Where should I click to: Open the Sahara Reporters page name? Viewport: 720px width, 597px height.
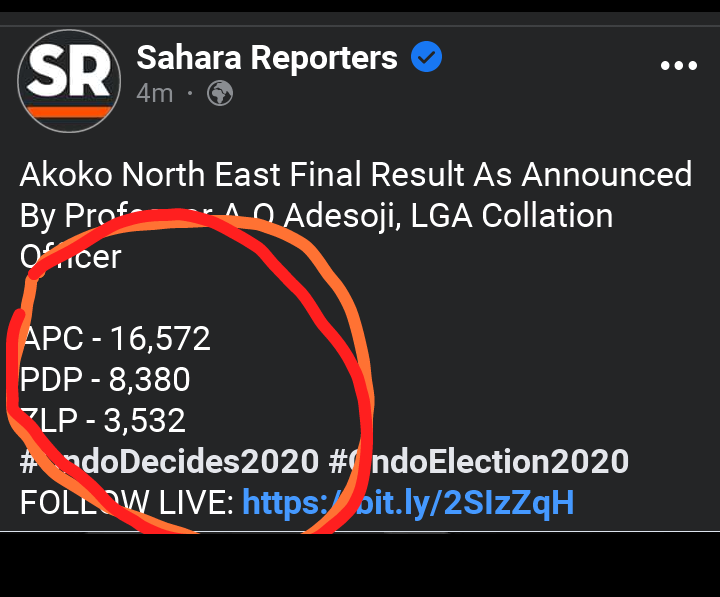click(267, 58)
